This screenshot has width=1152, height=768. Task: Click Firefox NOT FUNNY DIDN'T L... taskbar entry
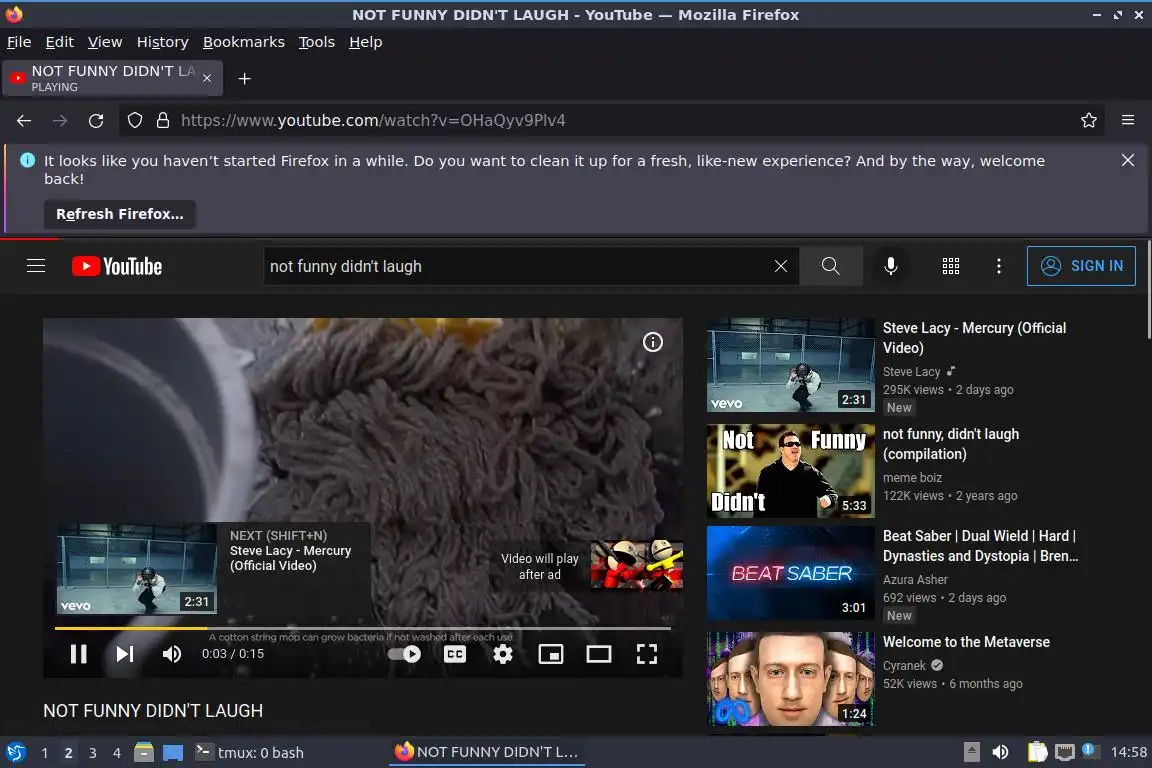[x=486, y=752]
